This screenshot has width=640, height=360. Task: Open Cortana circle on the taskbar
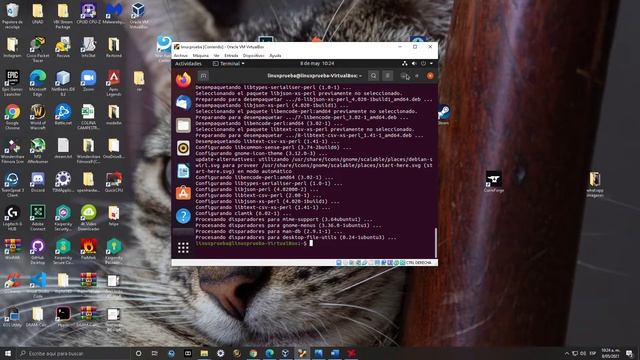[x=138, y=353]
